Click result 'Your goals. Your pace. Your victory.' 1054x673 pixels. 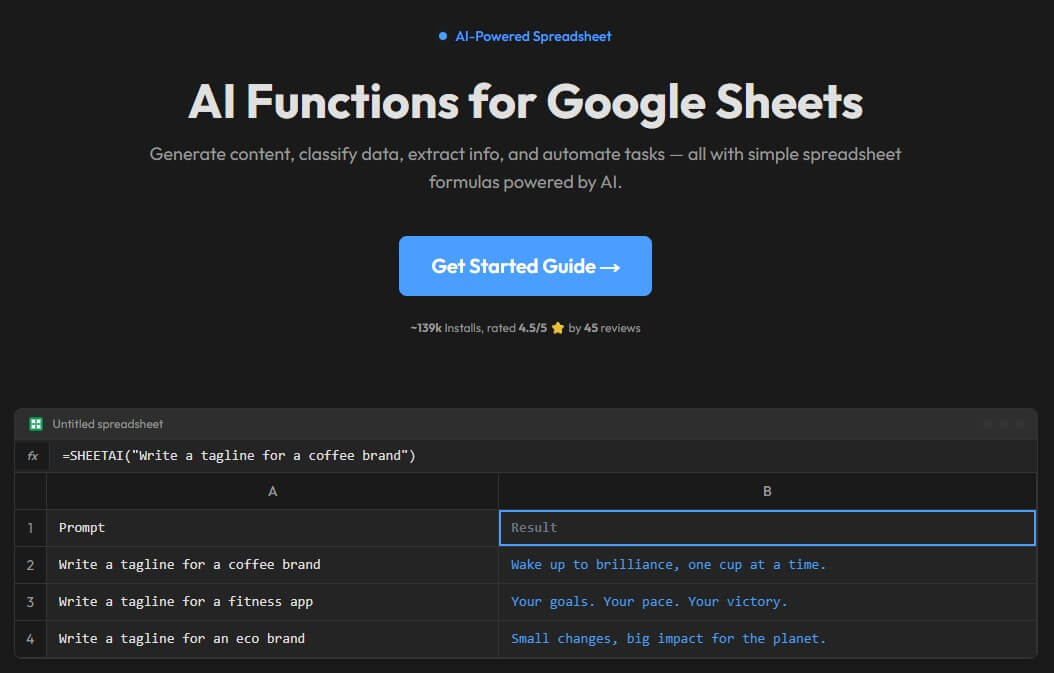pyautogui.click(x=767, y=602)
